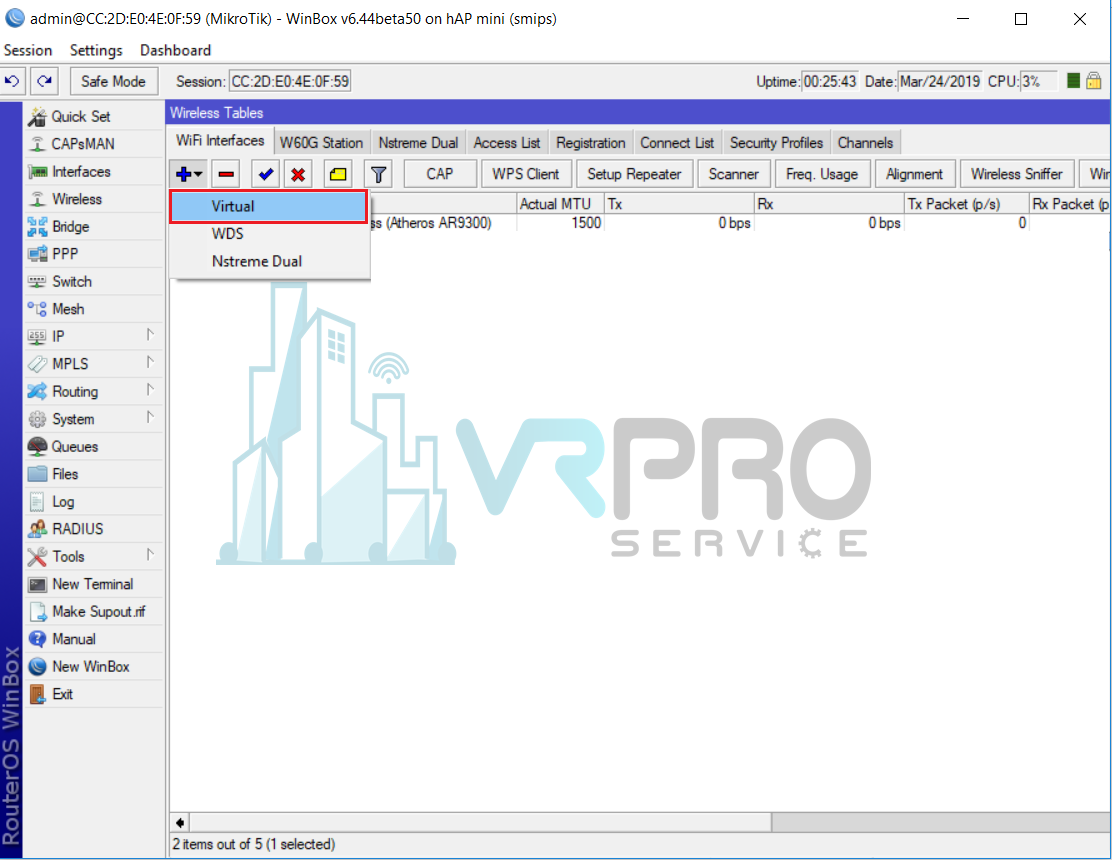The width and height of the screenshot is (1112, 860).
Task: Click the blue checkmark Enable icon
Action: 266,174
